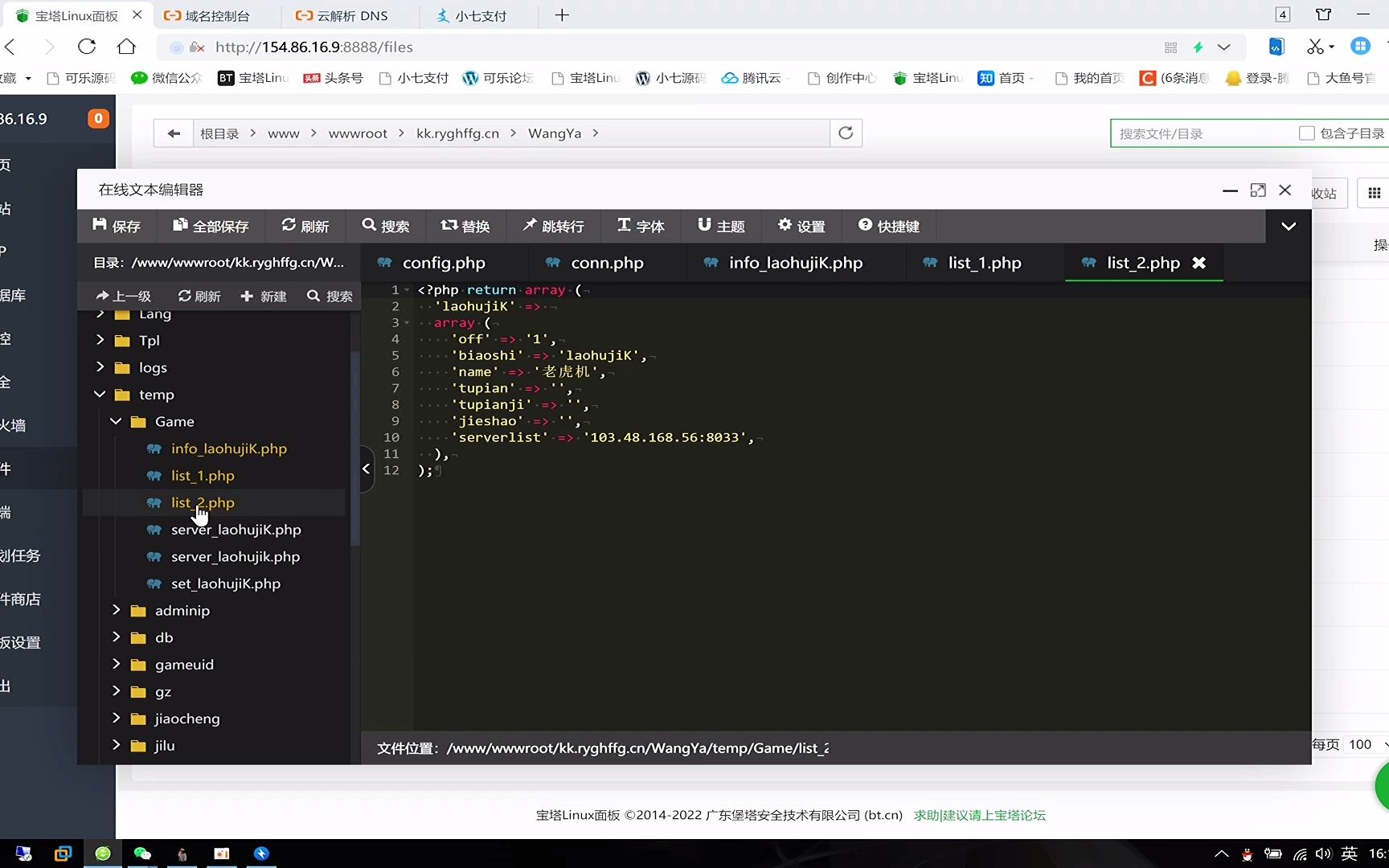Open 求助|建议请上宝塔论坛 link
Image resolution: width=1389 pixels, height=868 pixels.
(979, 815)
